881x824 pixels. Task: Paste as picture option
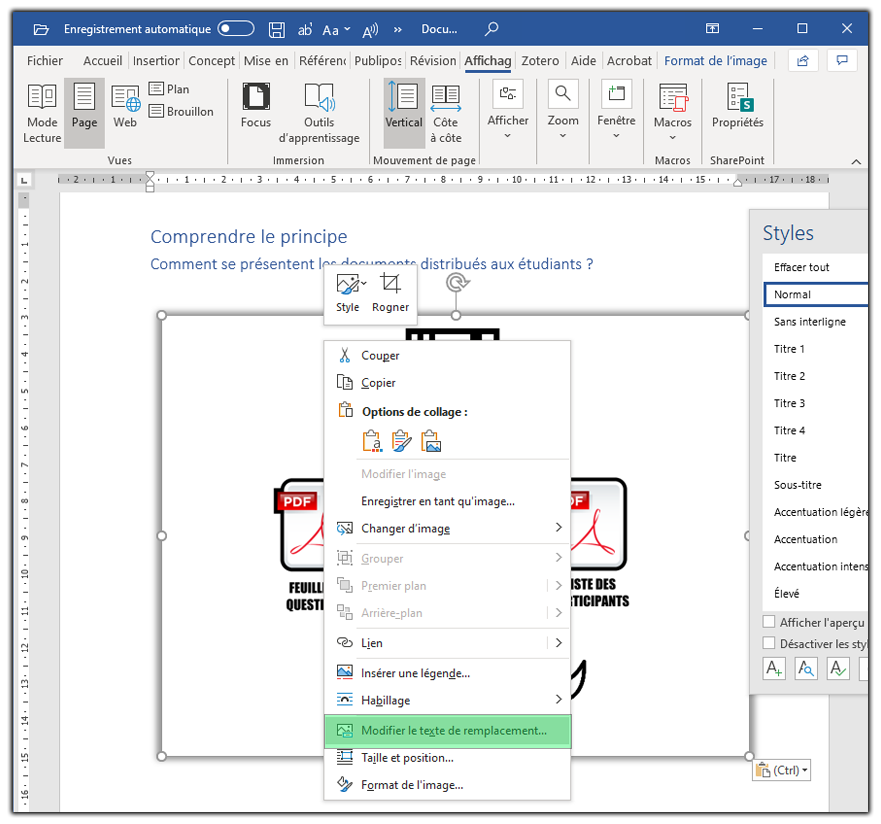click(x=431, y=441)
